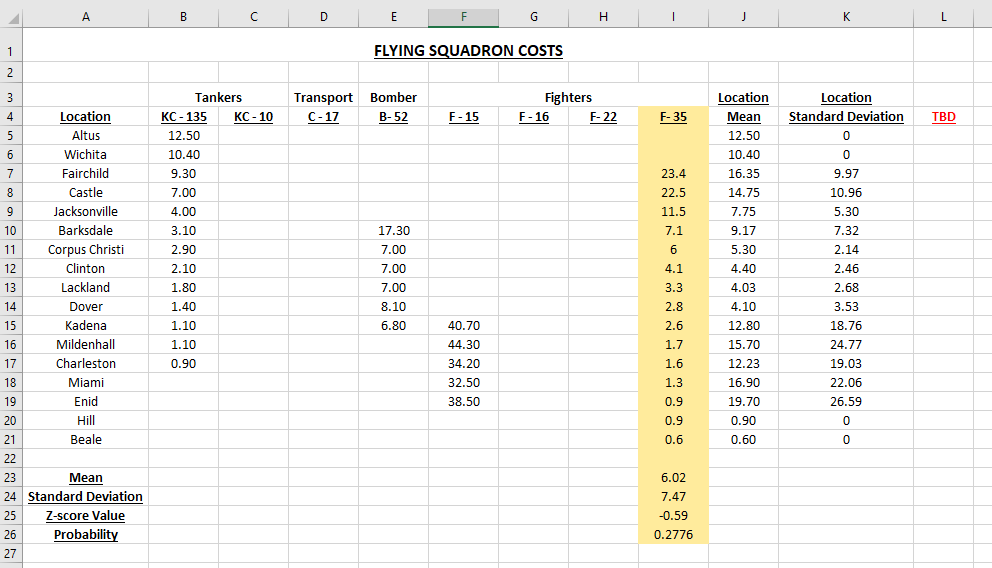Select the Corpus Christi cell
The image size is (992, 568).
coord(86,249)
